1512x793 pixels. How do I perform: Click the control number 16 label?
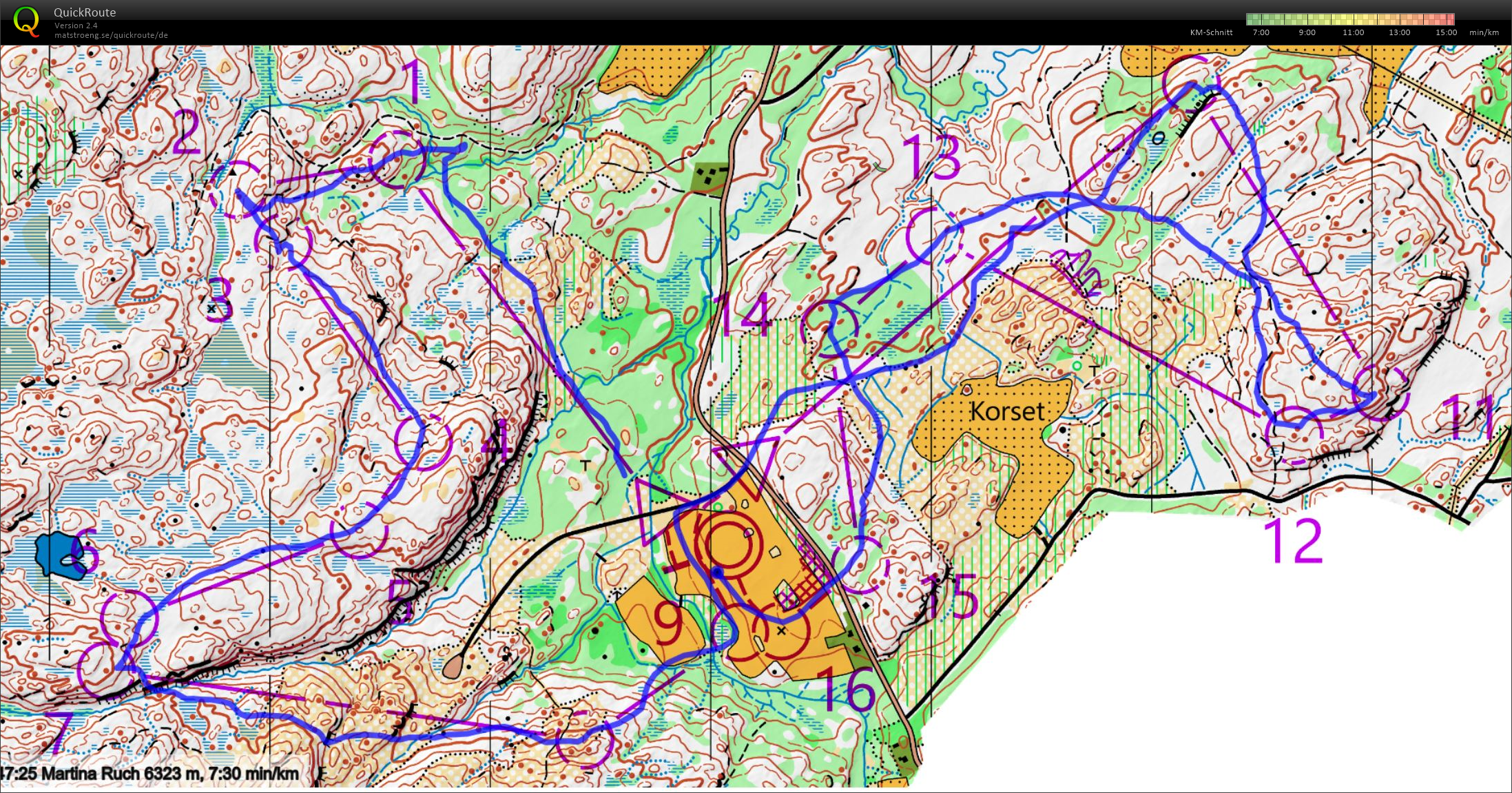[x=847, y=690]
